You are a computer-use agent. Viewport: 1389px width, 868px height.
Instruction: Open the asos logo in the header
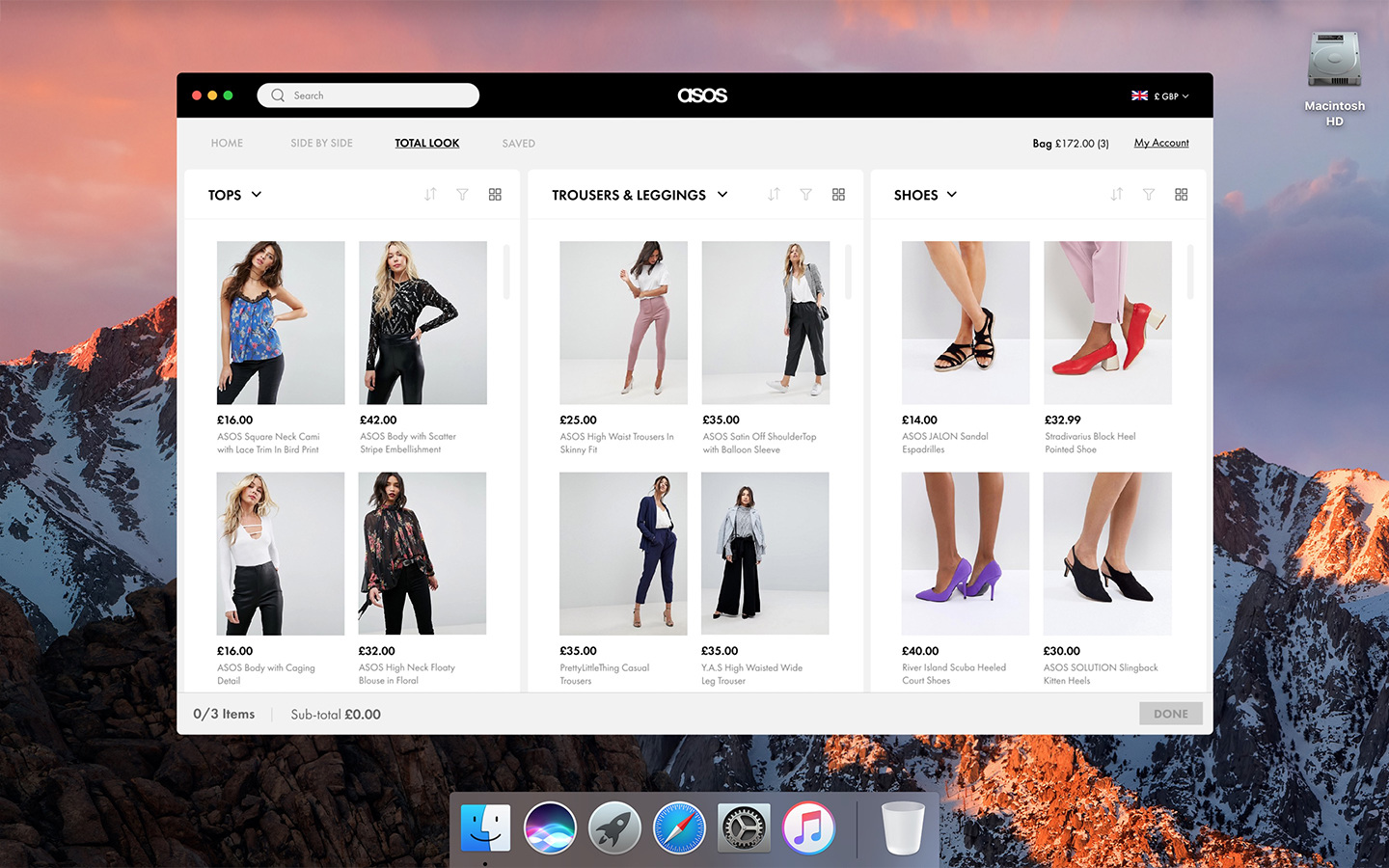(x=702, y=95)
